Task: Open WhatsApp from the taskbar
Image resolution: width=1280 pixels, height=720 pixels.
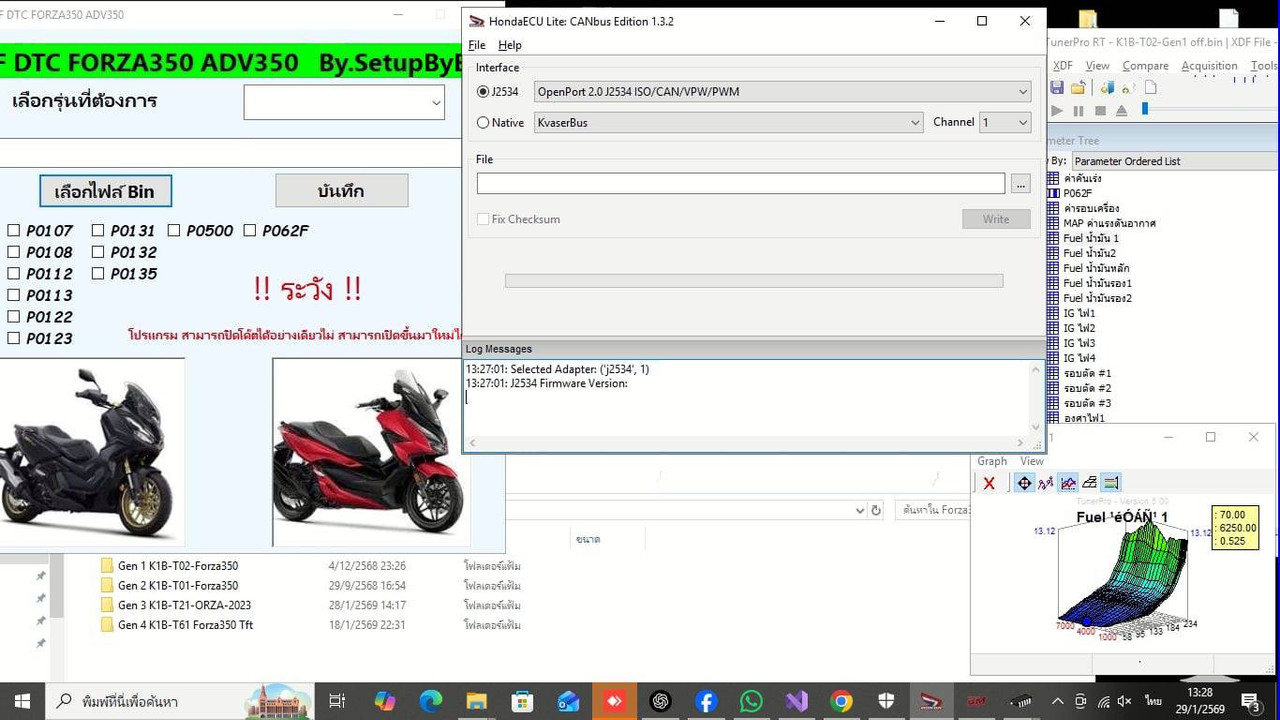Action: (751, 701)
